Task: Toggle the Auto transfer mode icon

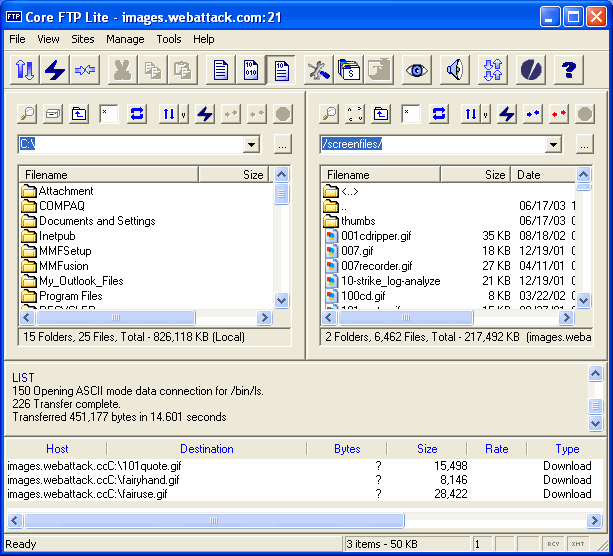Action: (281, 70)
